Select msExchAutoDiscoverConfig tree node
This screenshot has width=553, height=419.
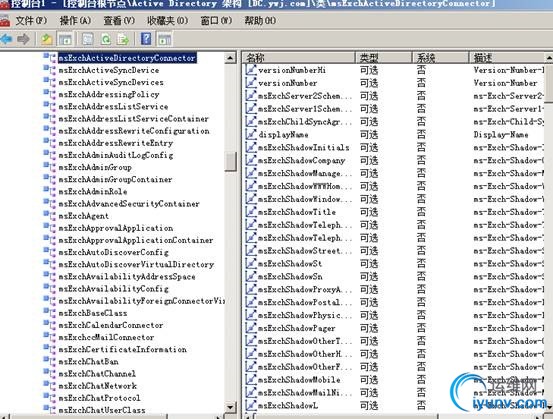pos(113,252)
